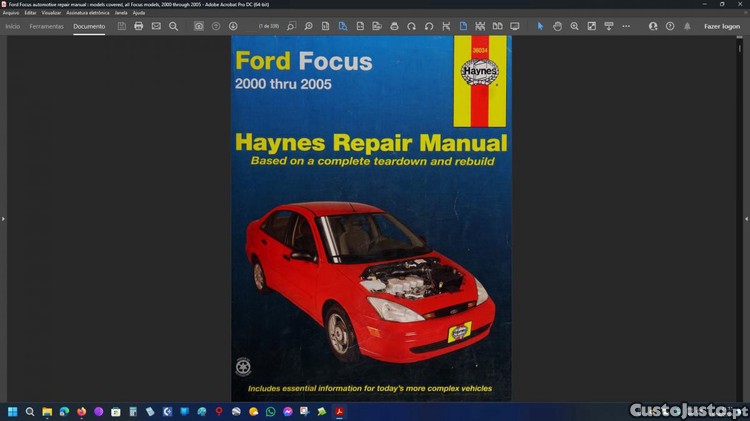Click the marquee zoom-in magnifier
Viewport: 750px width, 421px height.
point(574,26)
